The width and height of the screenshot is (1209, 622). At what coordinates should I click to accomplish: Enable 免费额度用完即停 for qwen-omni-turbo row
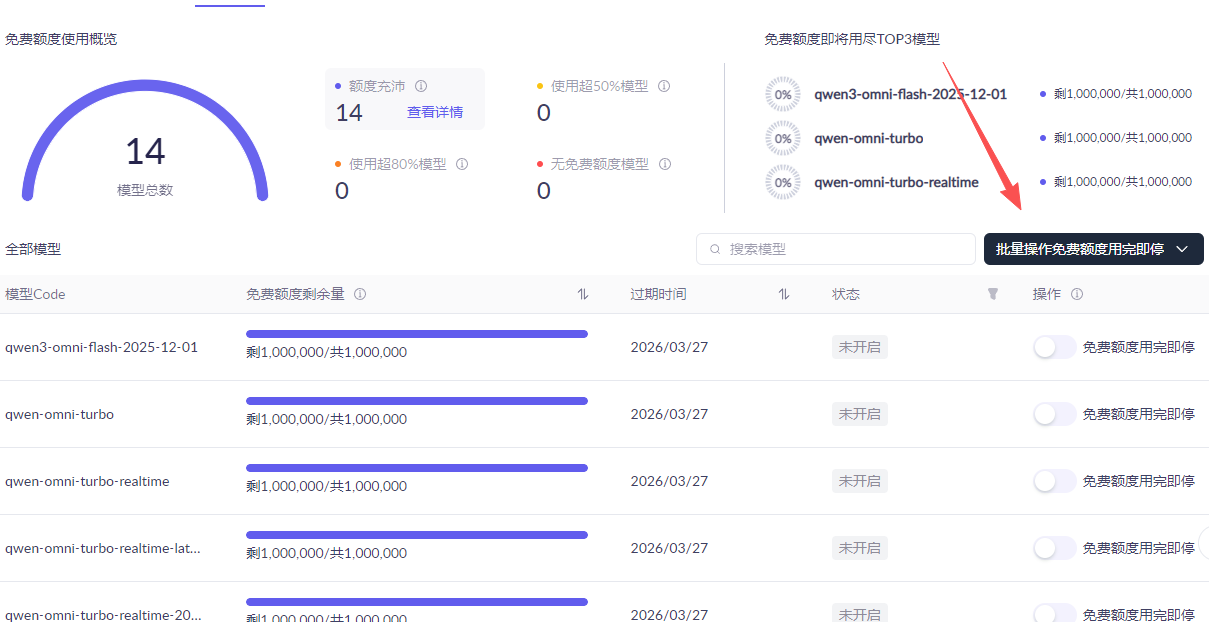point(1054,414)
